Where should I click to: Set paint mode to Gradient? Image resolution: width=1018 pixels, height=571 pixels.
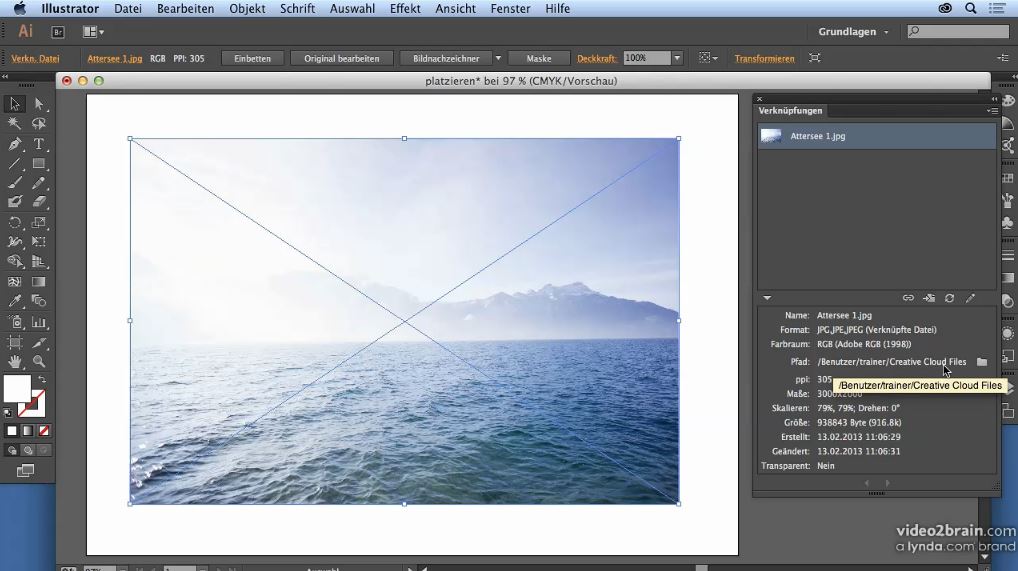tap(27, 431)
